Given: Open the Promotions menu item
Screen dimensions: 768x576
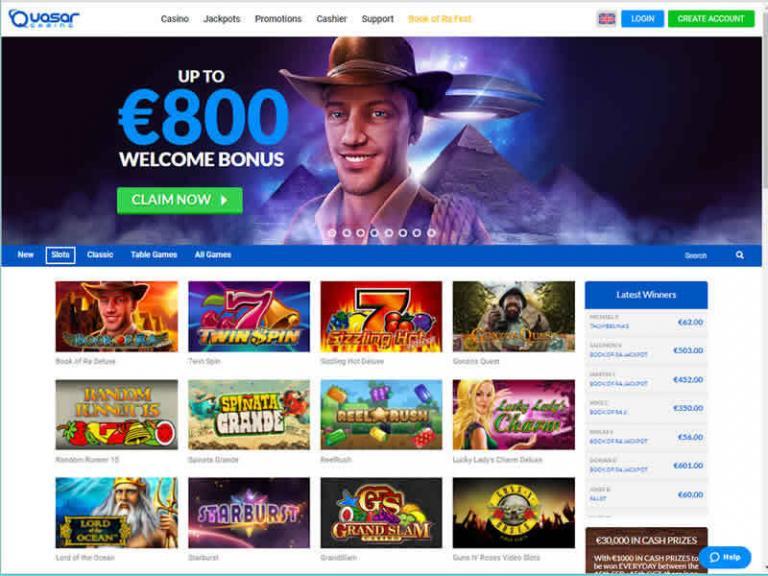Looking at the screenshot, I should pyautogui.click(x=278, y=19).
